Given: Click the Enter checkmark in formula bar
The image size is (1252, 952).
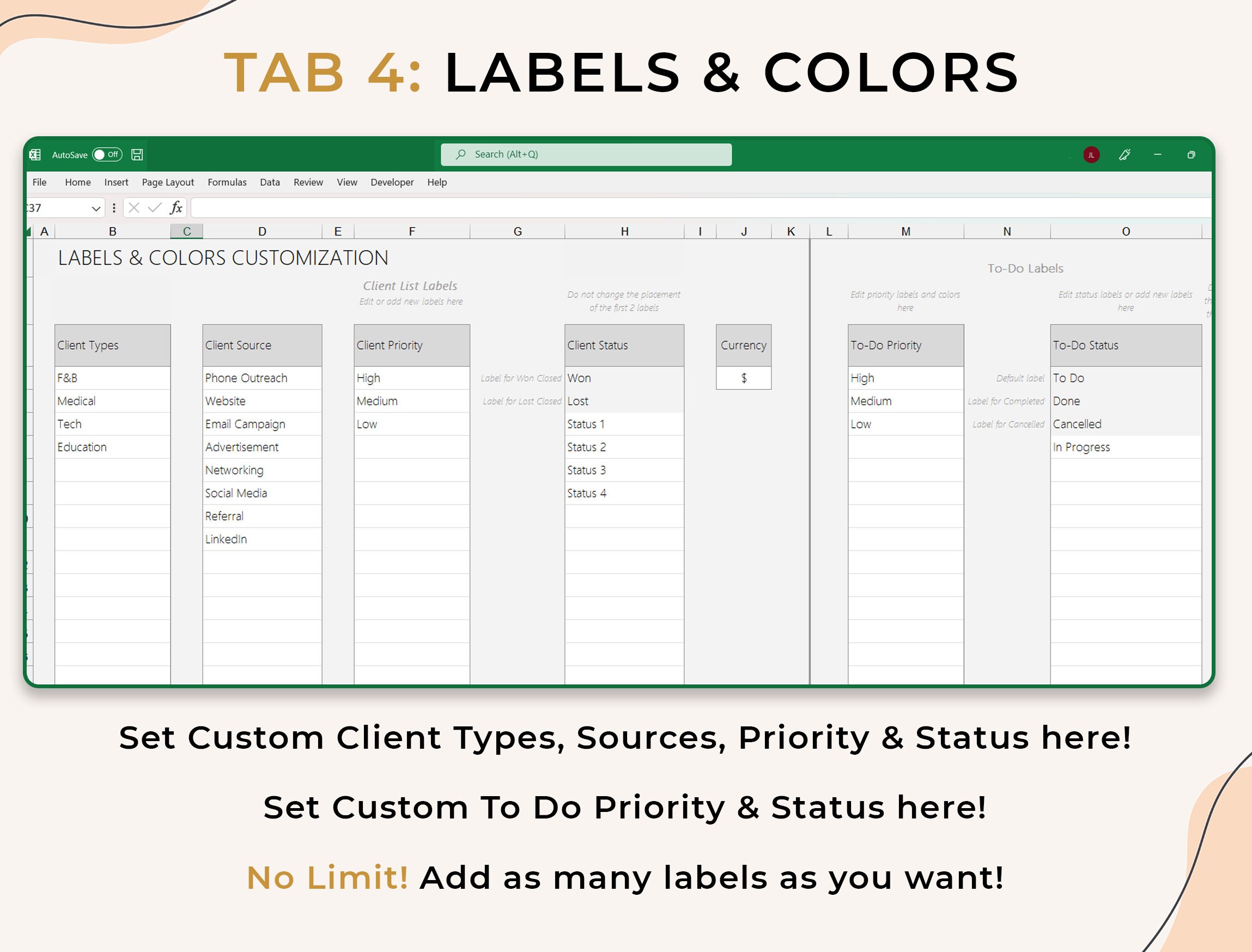Looking at the screenshot, I should pyautogui.click(x=154, y=208).
